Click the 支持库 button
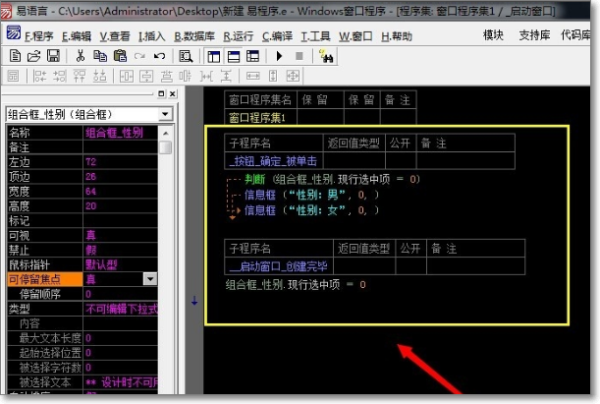 coord(534,35)
